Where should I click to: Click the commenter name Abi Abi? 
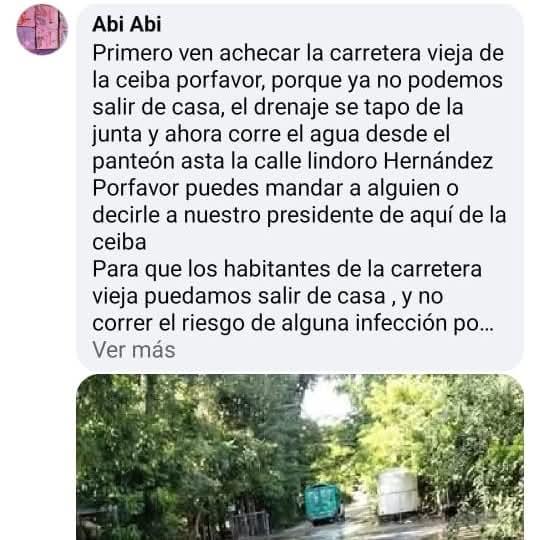pos(127,24)
